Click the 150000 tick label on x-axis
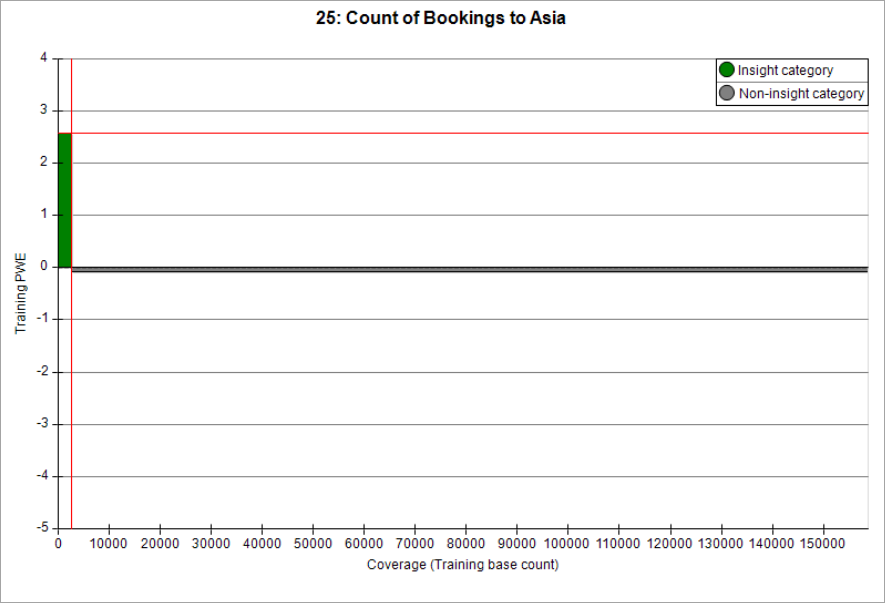This screenshot has width=885, height=603. click(823, 543)
